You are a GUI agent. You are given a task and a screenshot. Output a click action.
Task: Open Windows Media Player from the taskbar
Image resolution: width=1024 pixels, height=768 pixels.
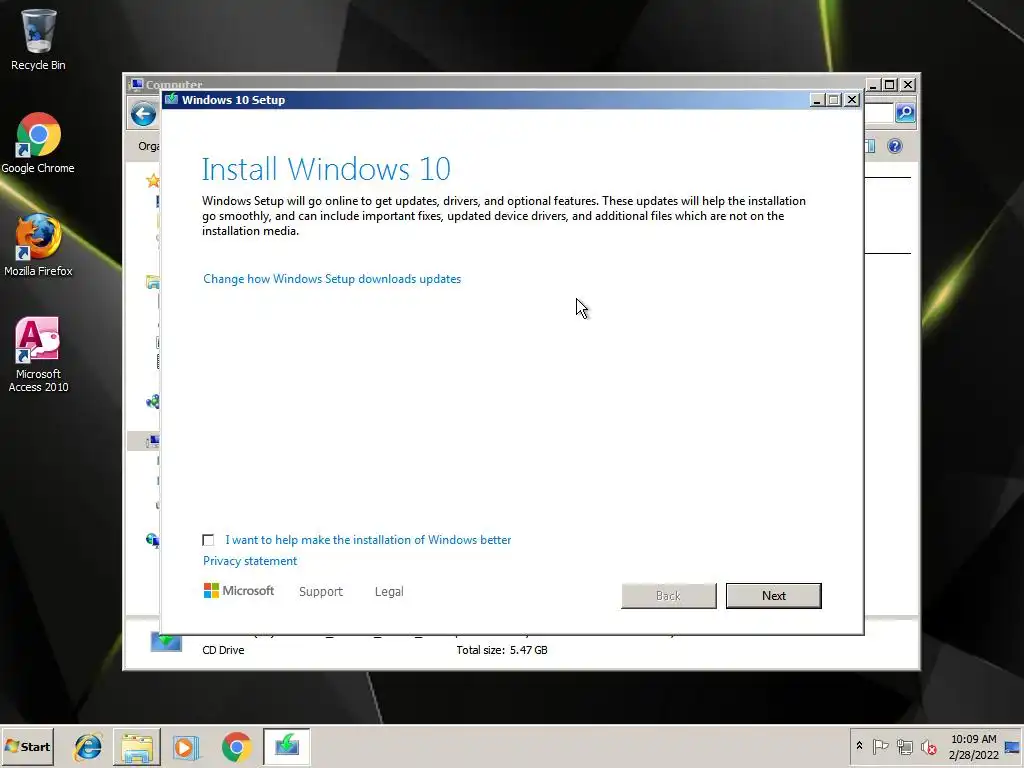click(185, 746)
